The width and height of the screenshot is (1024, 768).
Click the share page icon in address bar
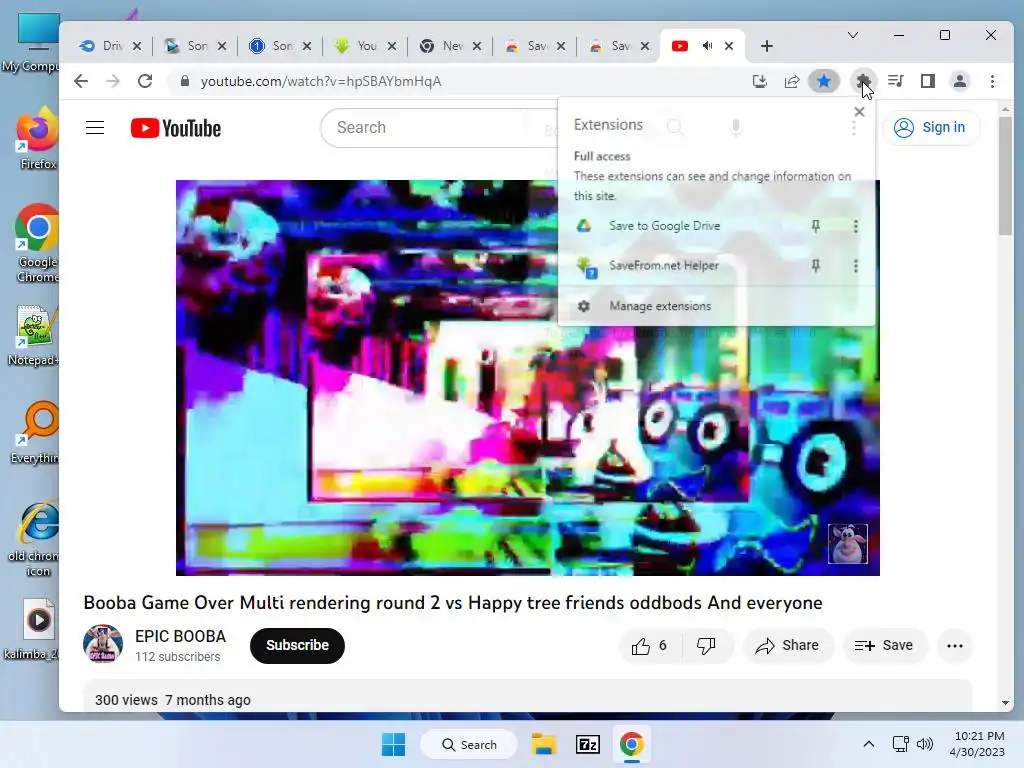click(x=792, y=81)
